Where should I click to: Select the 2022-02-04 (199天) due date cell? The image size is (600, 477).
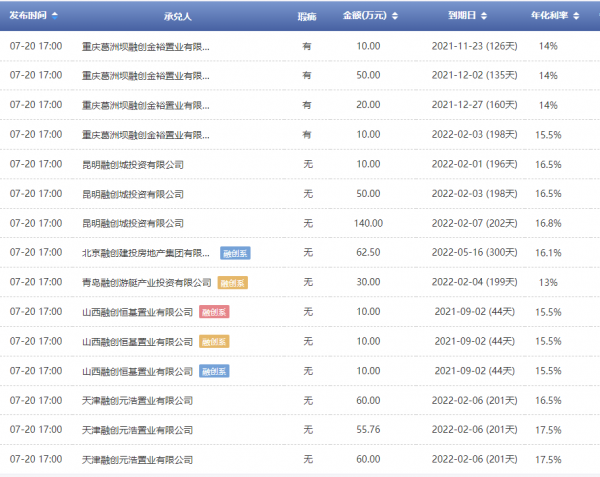474,282
